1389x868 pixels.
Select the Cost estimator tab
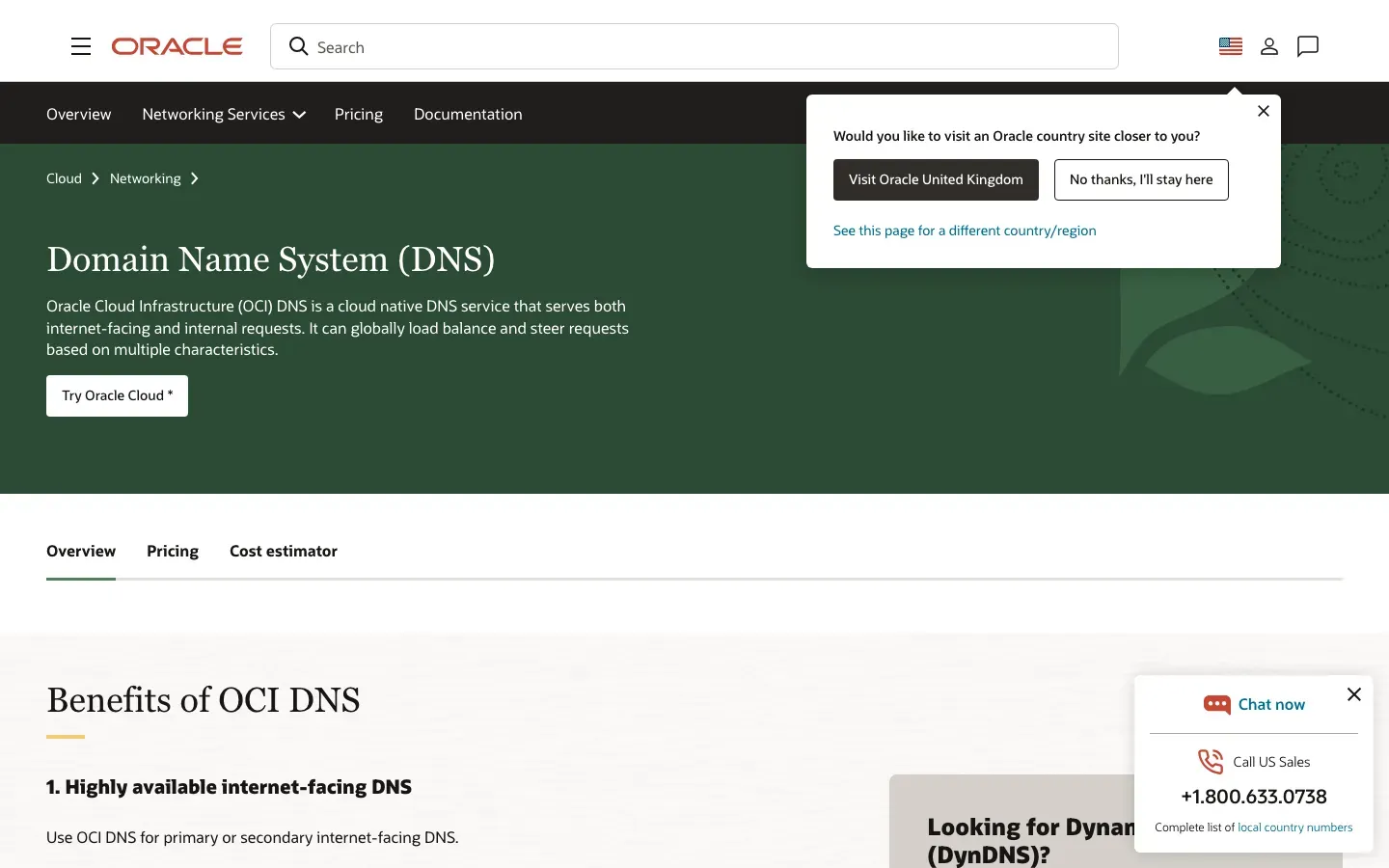284,551
